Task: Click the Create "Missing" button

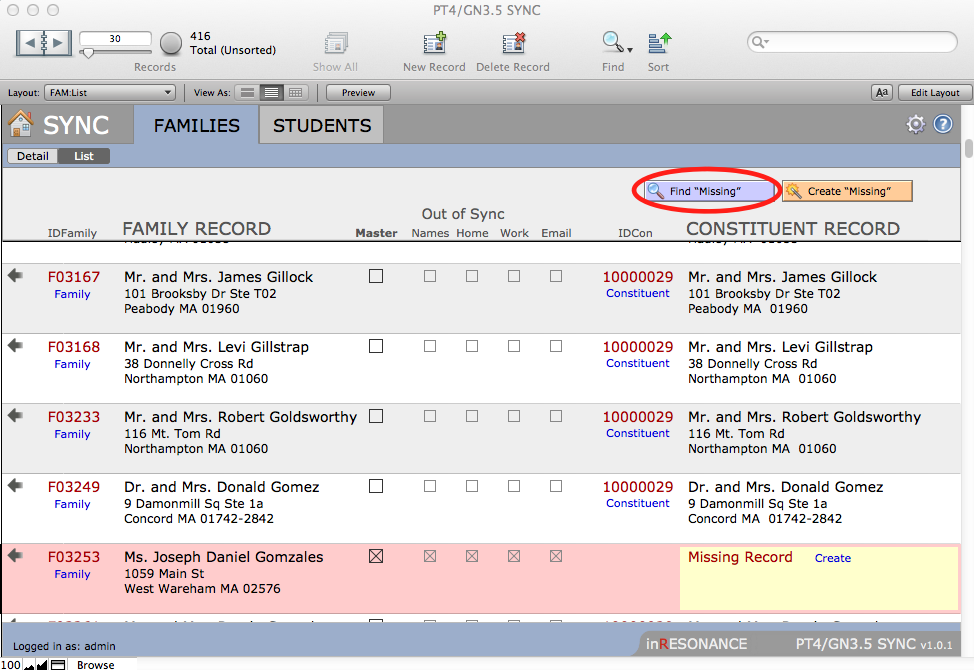Action: tap(847, 191)
